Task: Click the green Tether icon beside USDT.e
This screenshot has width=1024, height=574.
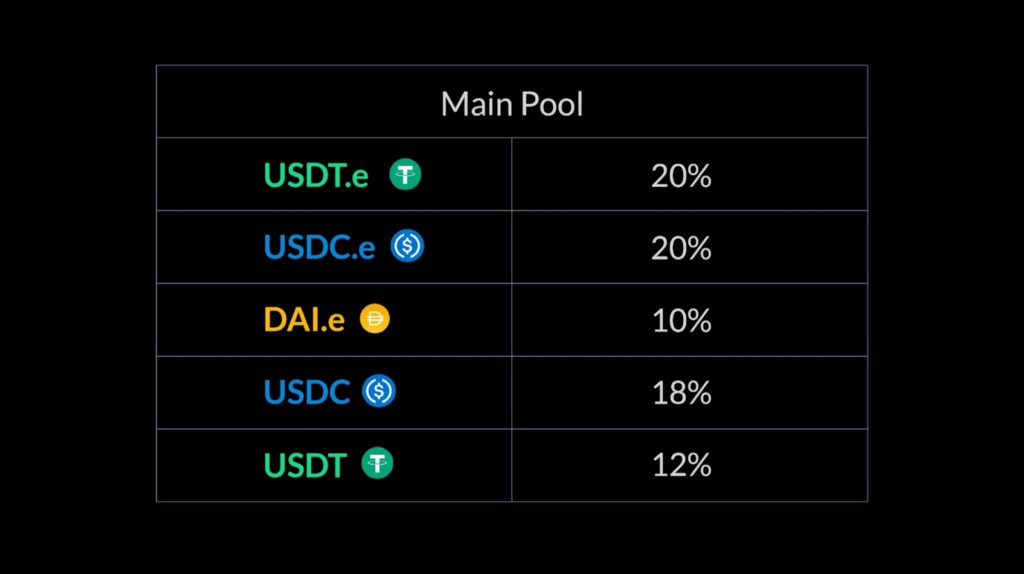Action: point(406,174)
